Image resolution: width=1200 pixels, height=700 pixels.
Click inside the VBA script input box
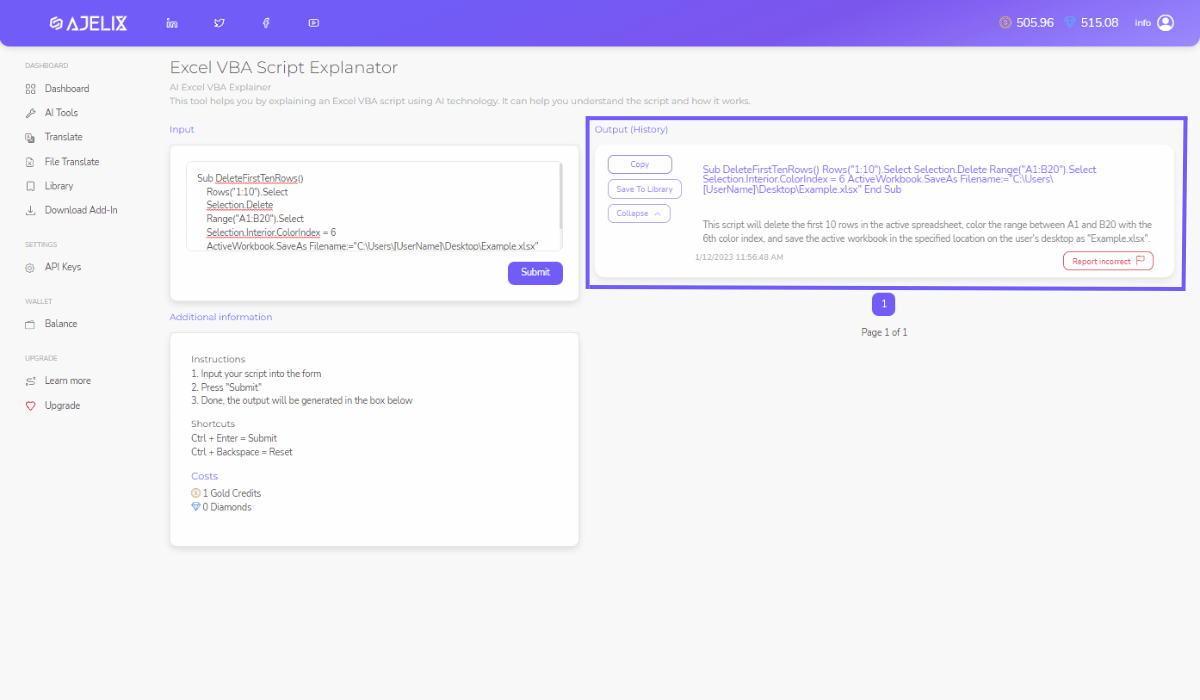(374, 206)
